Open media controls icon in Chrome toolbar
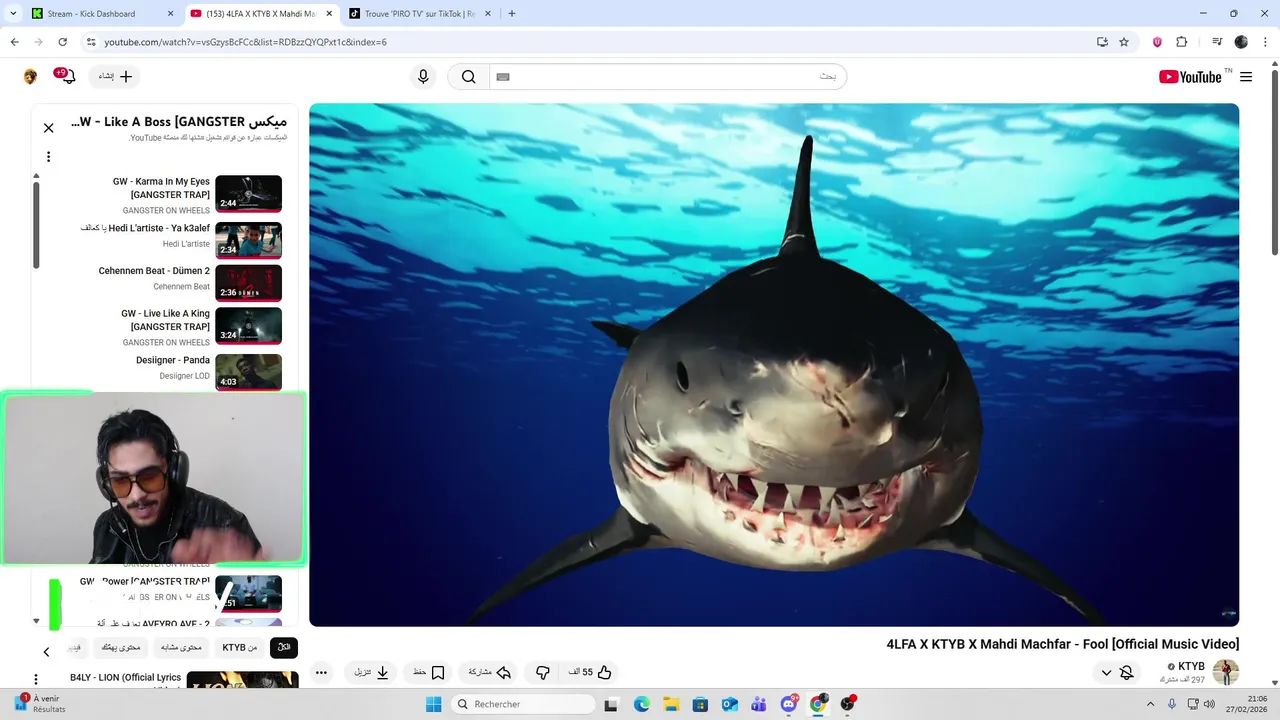 [1217, 42]
